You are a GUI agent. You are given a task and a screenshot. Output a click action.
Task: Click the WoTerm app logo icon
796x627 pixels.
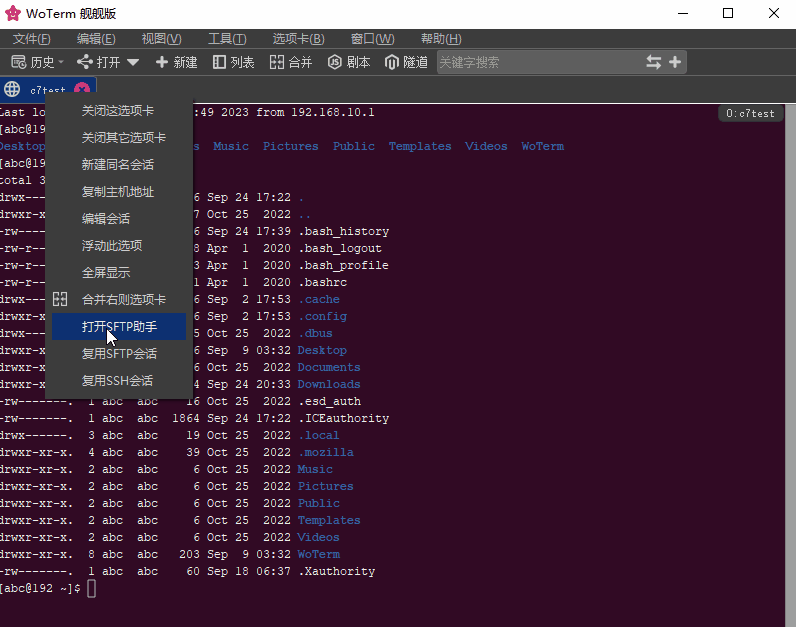(x=12, y=14)
